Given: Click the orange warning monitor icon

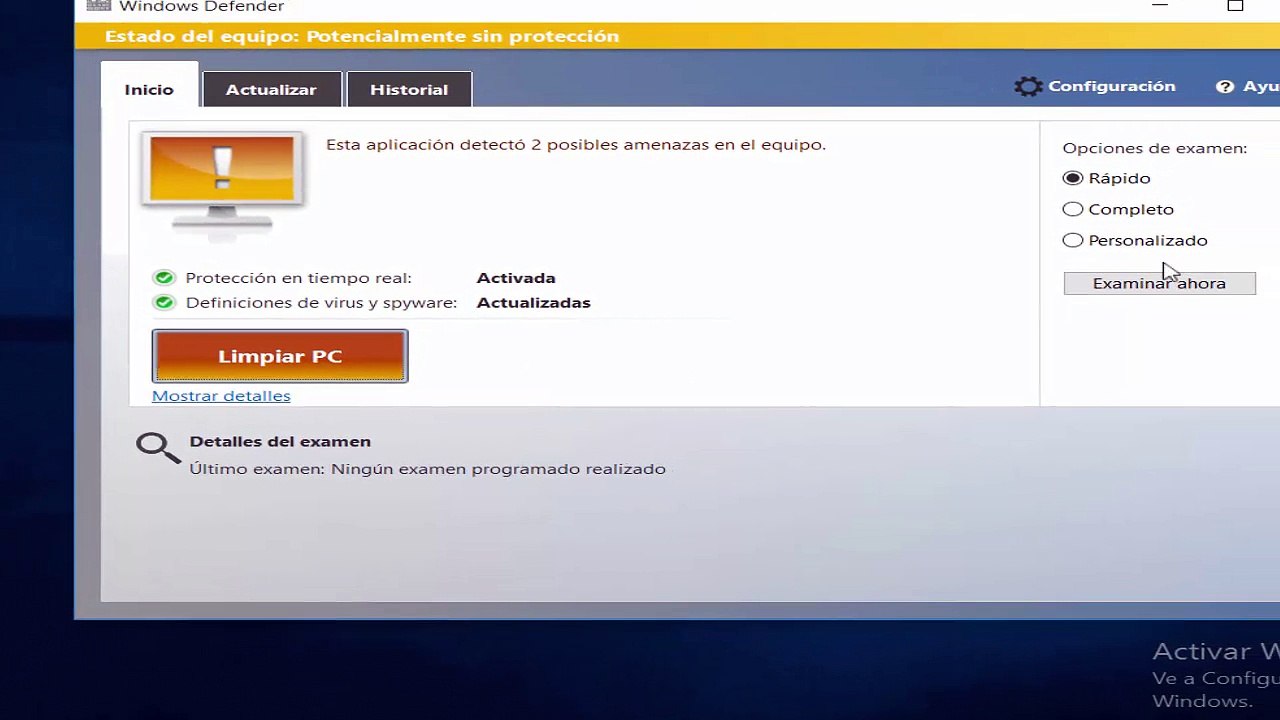Looking at the screenshot, I should pos(222,186).
